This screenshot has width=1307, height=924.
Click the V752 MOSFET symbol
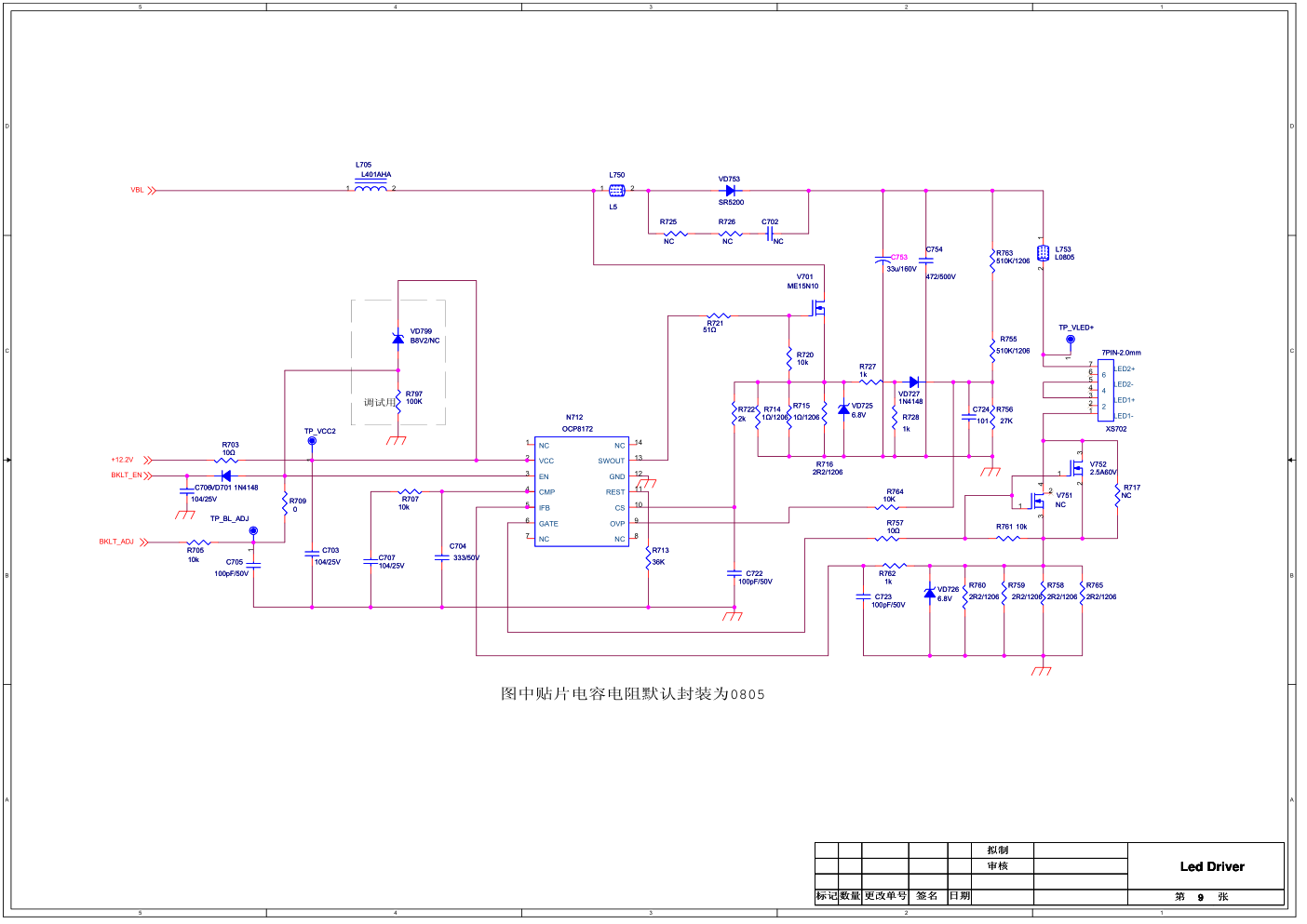coord(1077,466)
